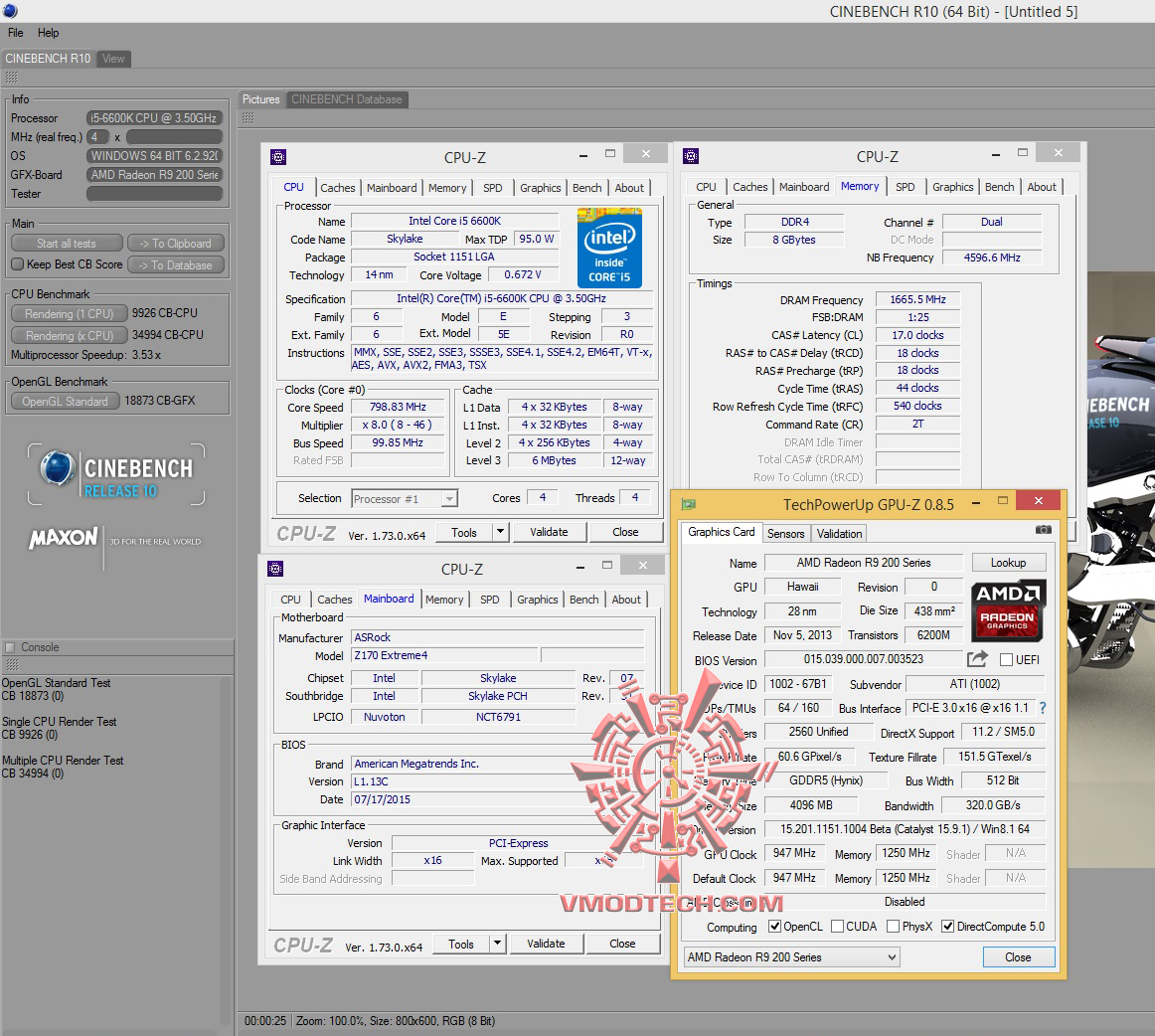Click the PCI-E bus interface question mark
This screenshot has width=1155, height=1036.
coord(1043,709)
